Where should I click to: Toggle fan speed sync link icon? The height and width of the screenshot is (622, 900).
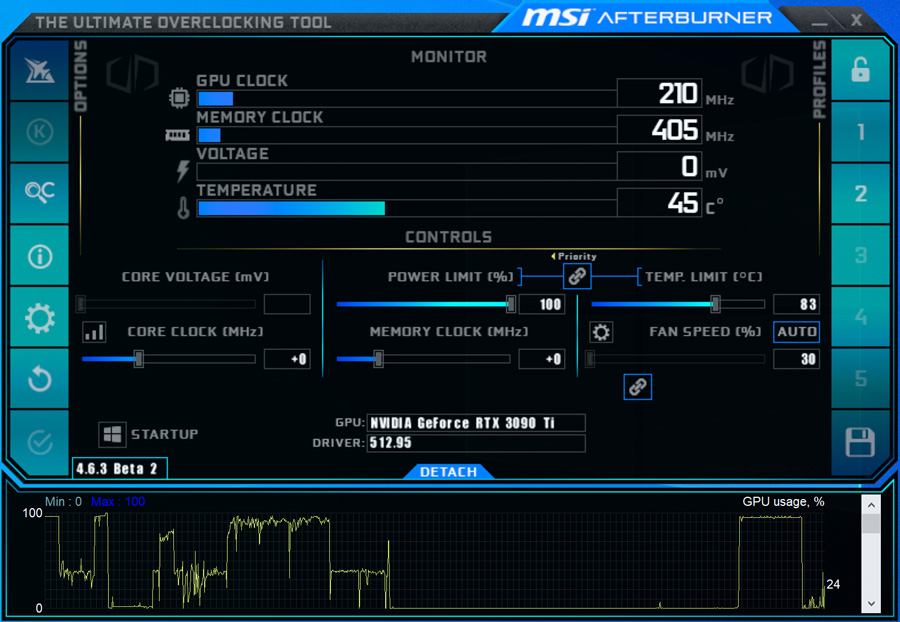pos(637,387)
